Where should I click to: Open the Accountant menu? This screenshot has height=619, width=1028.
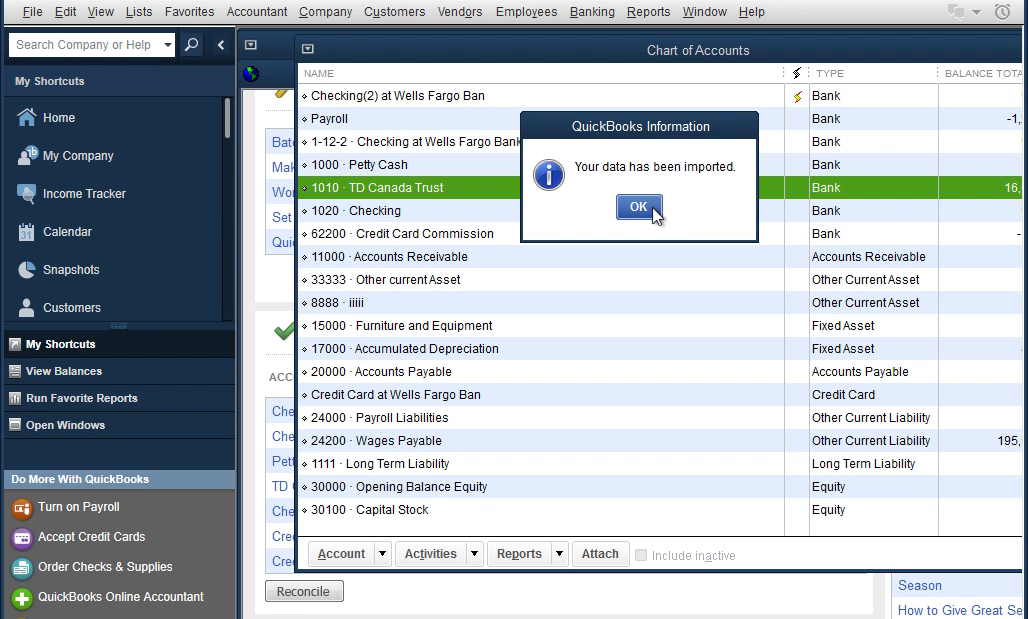coord(256,12)
